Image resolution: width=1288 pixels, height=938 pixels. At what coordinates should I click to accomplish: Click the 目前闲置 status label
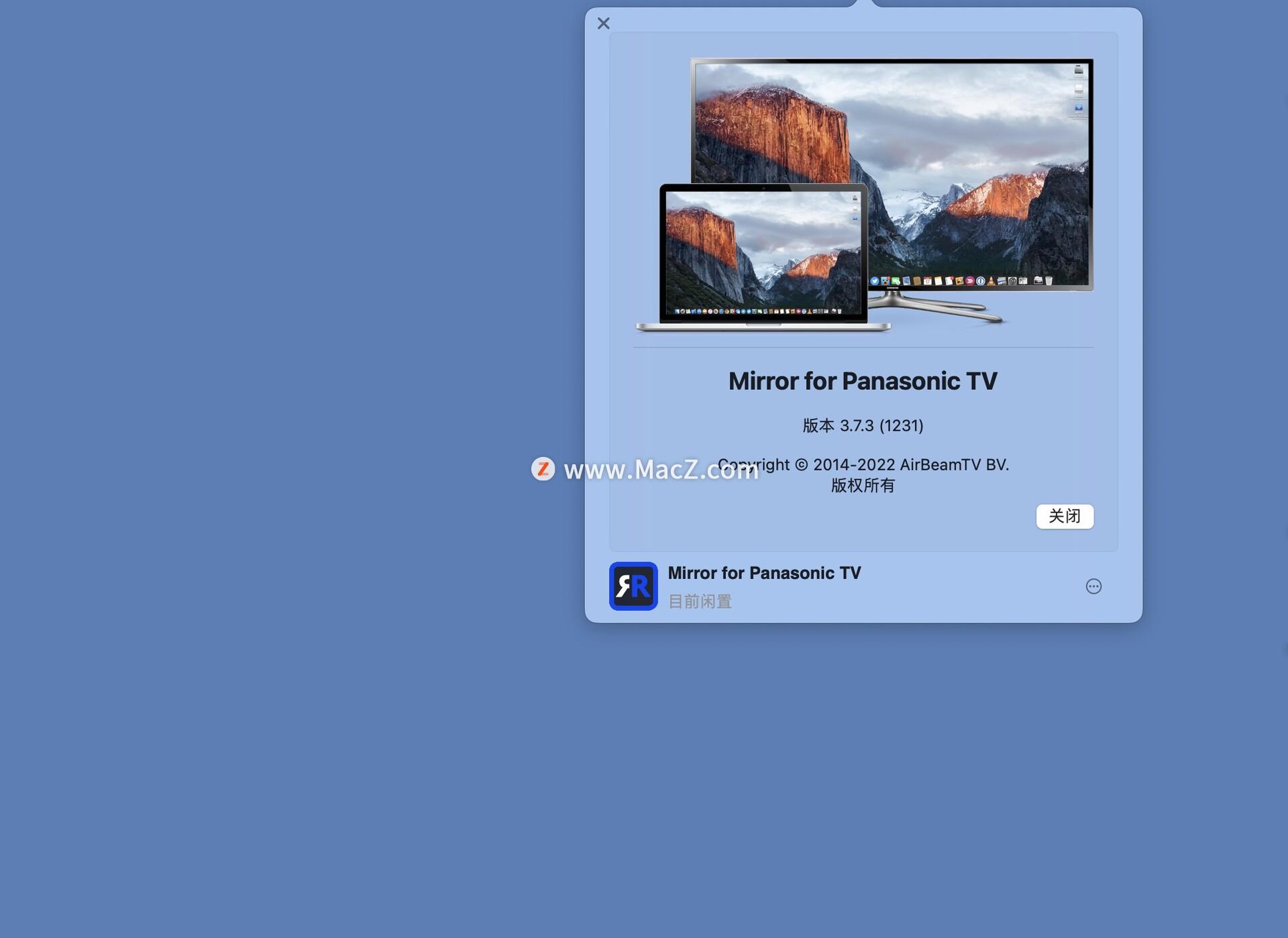(x=700, y=601)
